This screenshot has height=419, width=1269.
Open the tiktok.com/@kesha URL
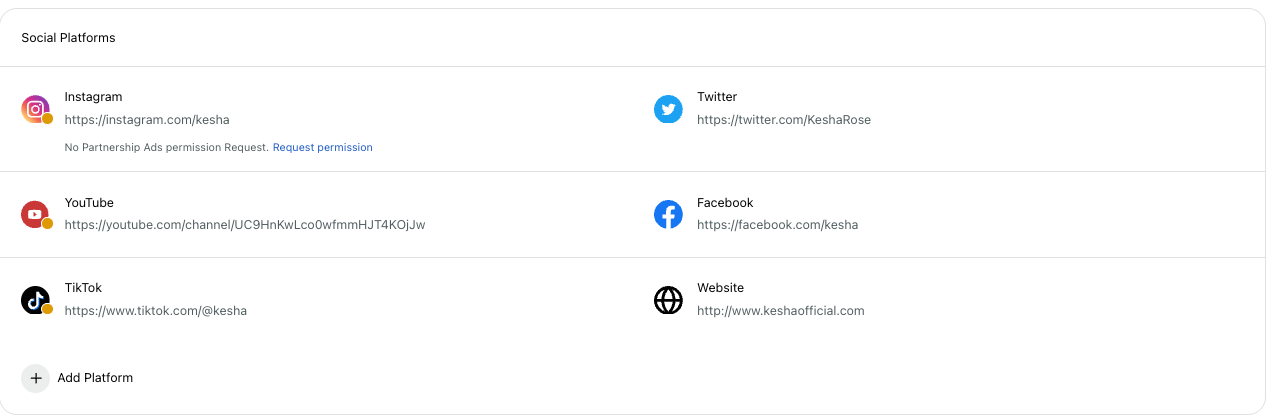156,311
